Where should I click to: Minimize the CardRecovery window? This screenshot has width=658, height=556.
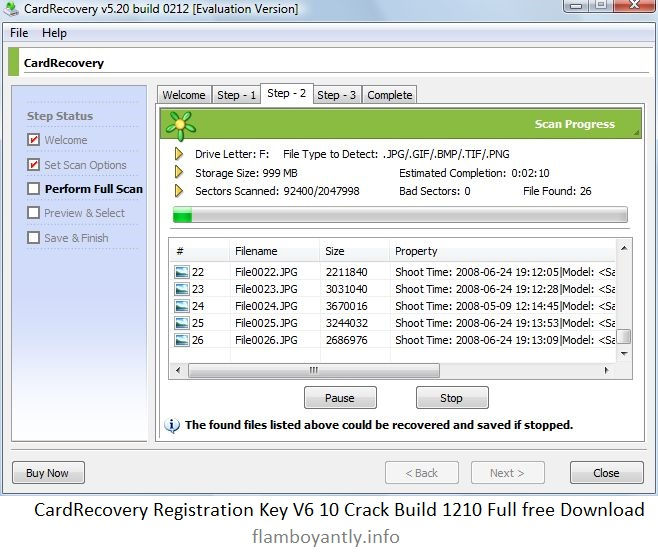point(577,5)
